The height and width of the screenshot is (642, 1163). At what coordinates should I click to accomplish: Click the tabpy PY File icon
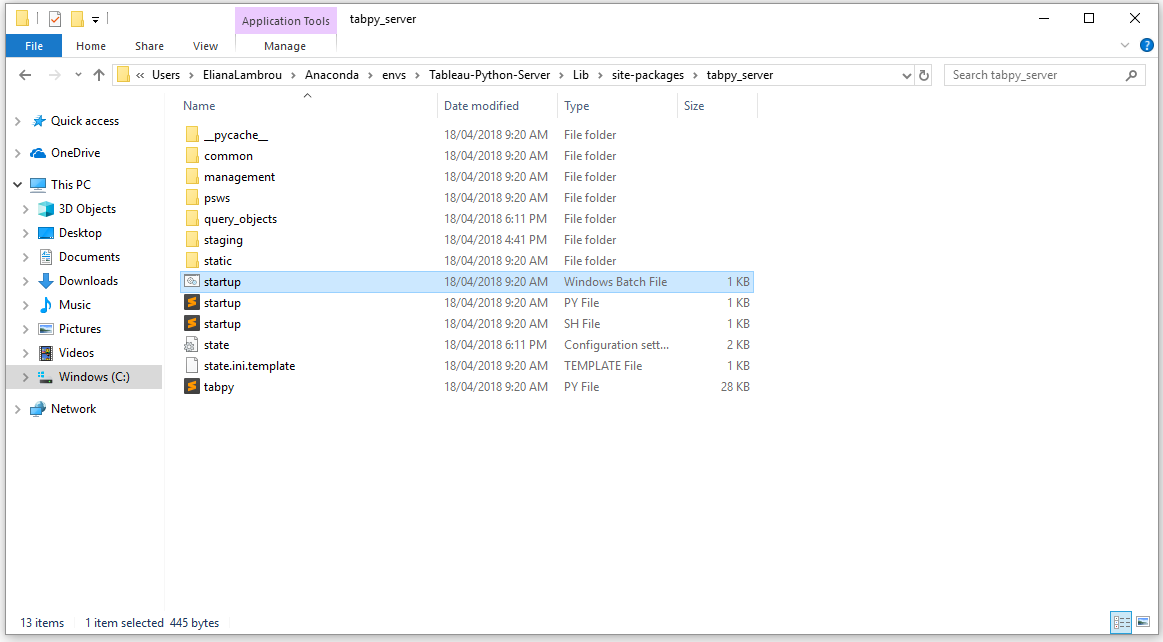pyautogui.click(x=192, y=386)
